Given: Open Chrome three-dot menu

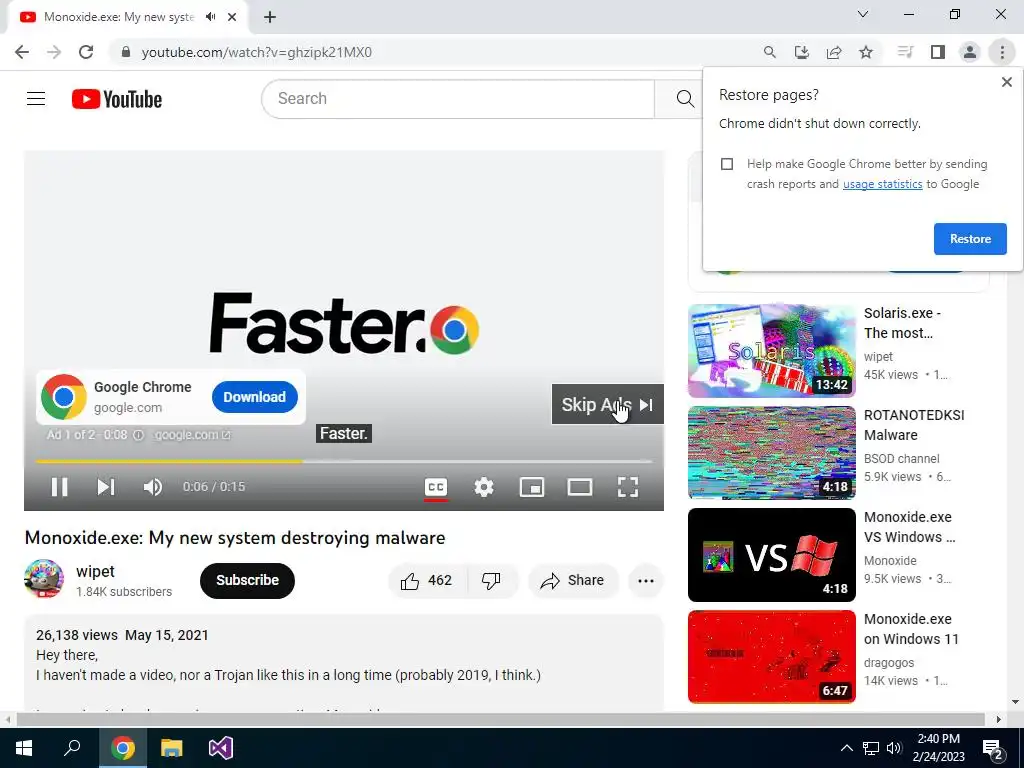Looking at the screenshot, I should (x=1002, y=52).
